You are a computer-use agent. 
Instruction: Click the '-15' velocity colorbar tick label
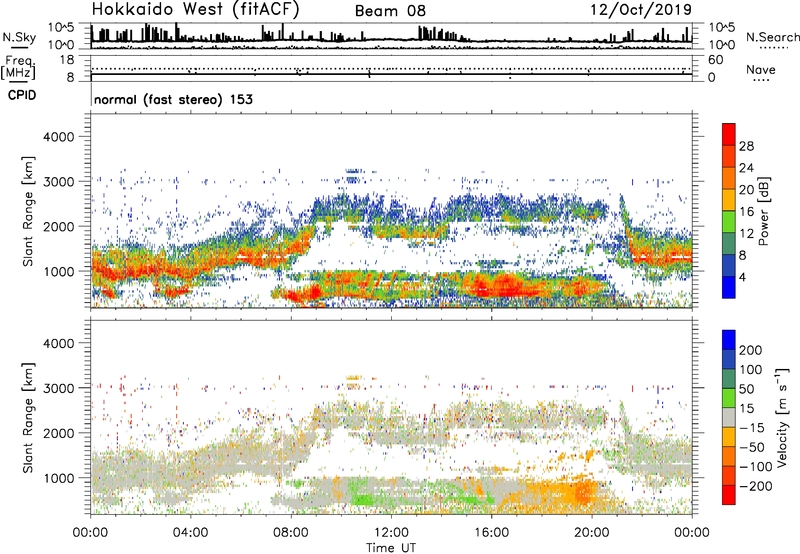(752, 427)
